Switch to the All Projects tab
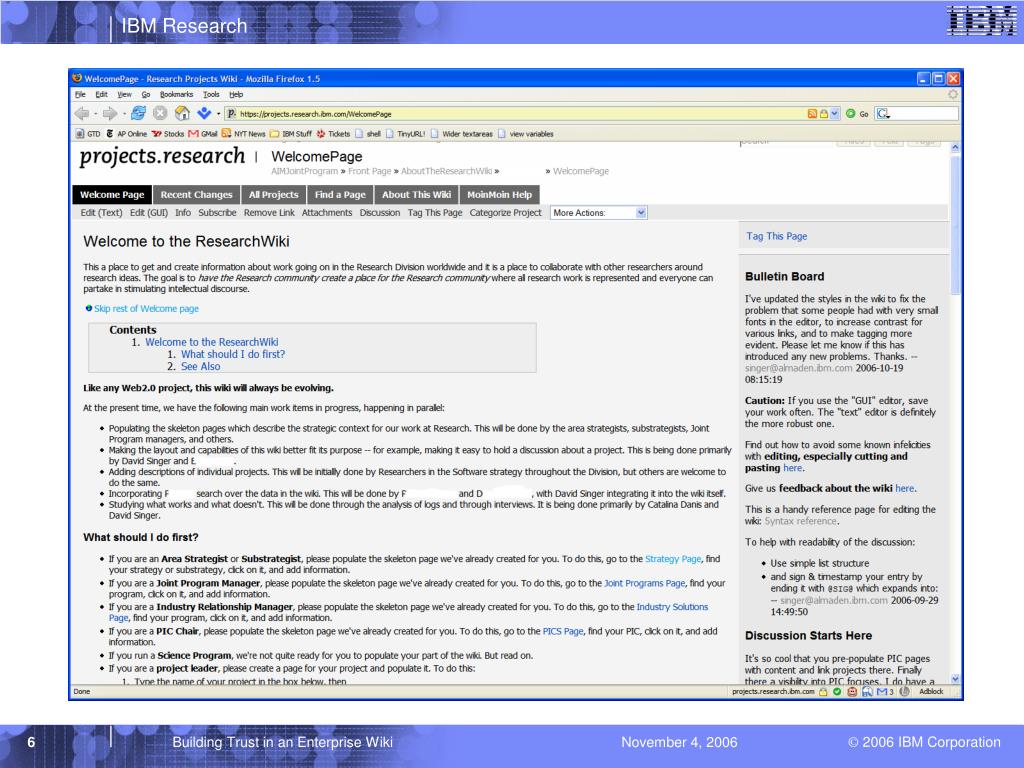 click(274, 195)
